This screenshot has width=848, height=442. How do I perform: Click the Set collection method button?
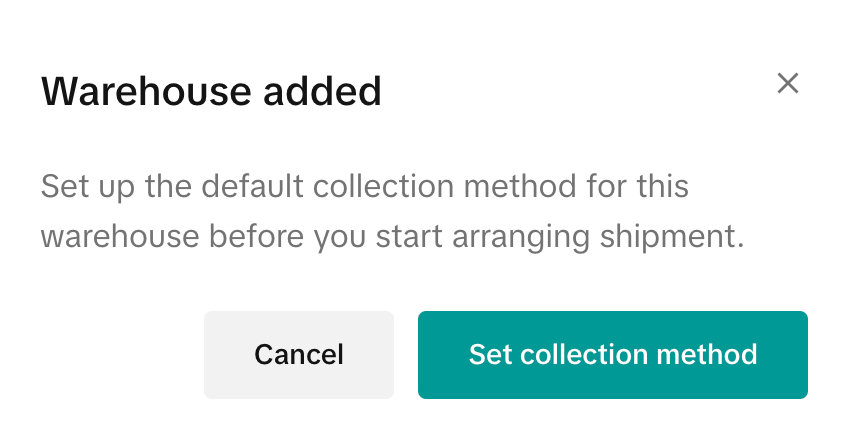[x=612, y=354]
